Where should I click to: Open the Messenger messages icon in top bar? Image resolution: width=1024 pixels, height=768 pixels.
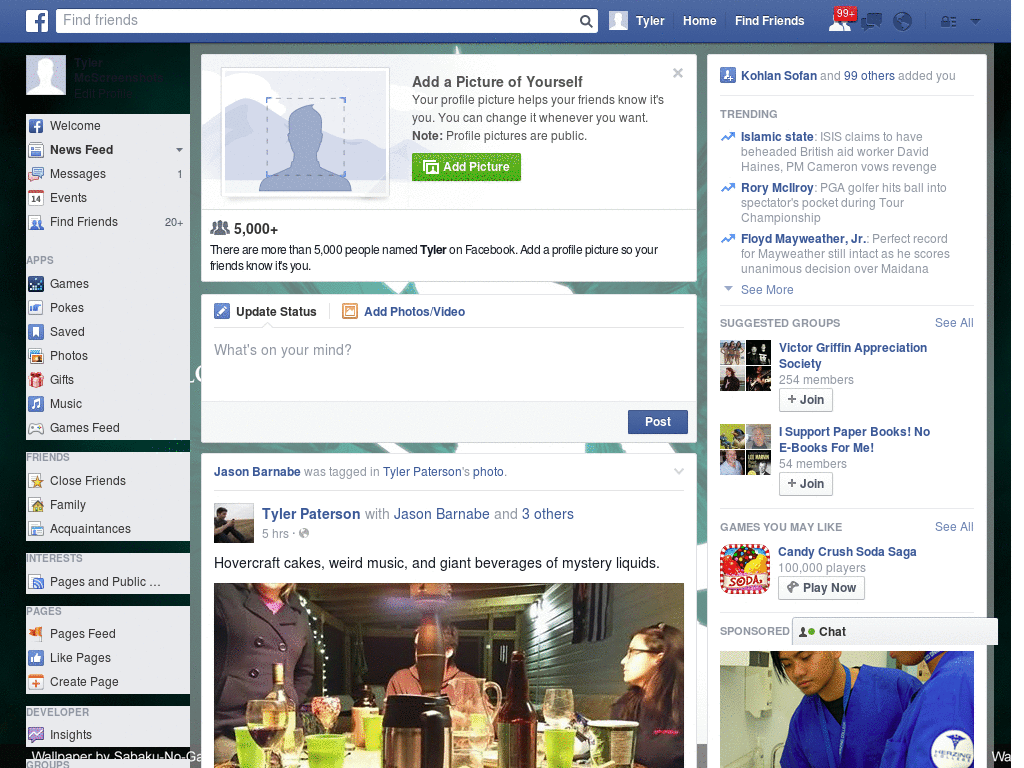click(870, 20)
